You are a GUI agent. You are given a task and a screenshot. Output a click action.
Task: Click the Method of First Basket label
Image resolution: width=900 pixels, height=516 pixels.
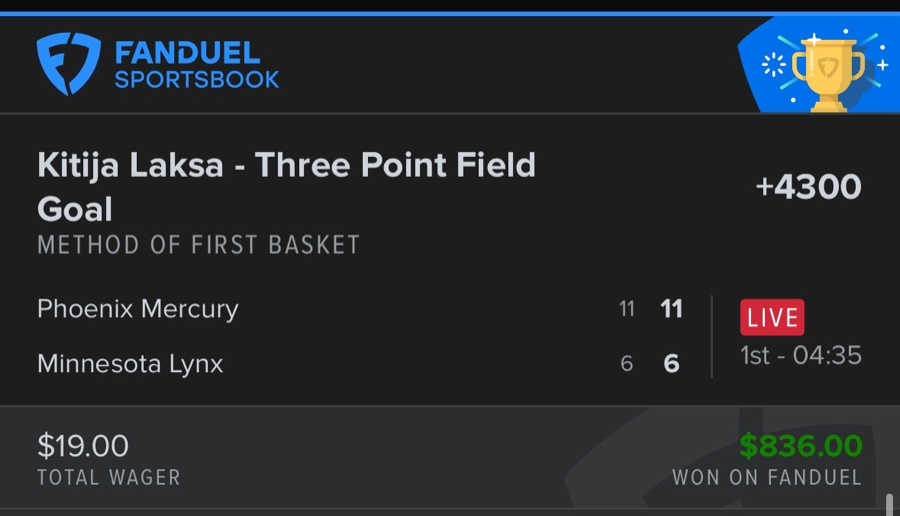click(198, 245)
